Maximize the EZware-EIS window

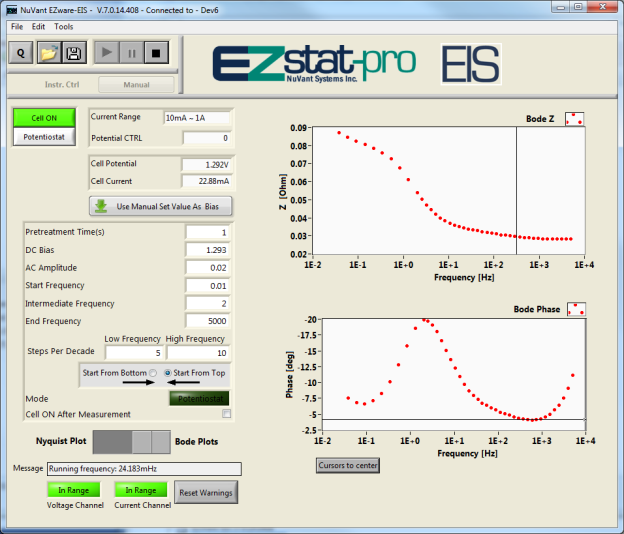pos(579,7)
